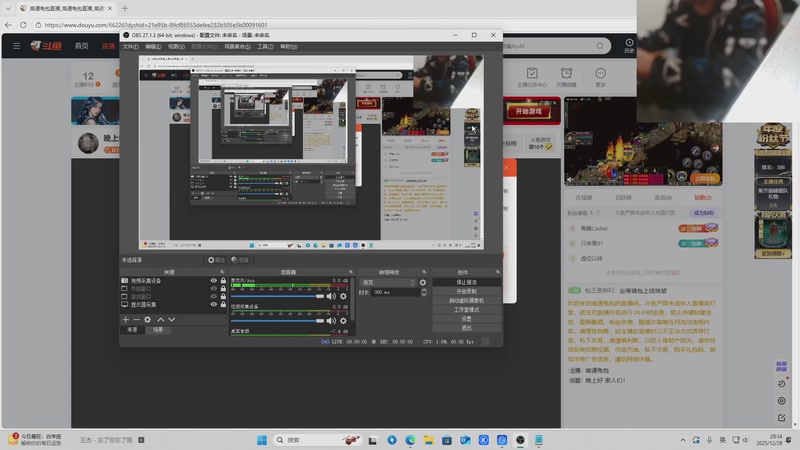Hide the 视频采集设备 source via eye icon

[x=214, y=281]
